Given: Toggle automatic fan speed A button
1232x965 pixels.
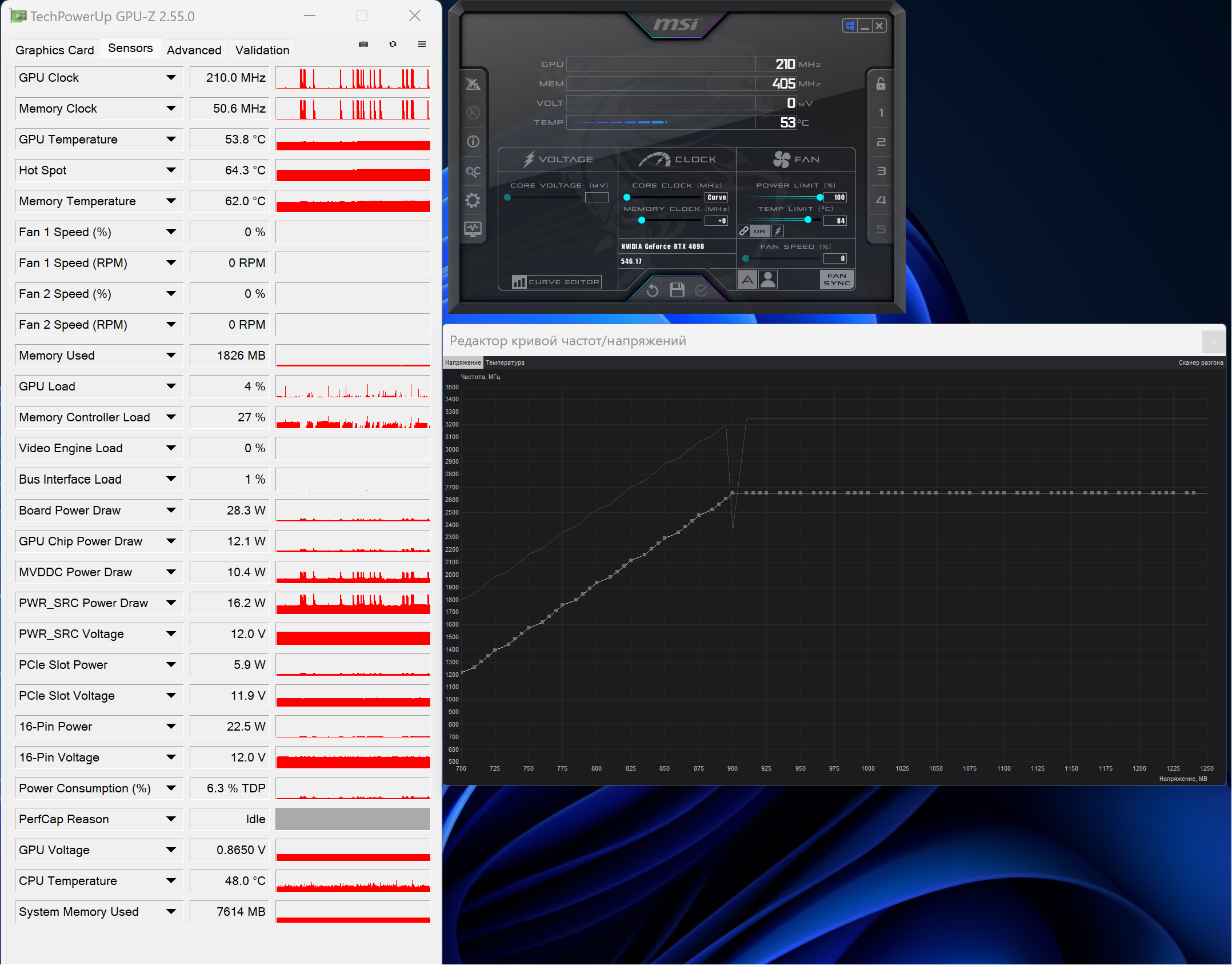Looking at the screenshot, I should coord(747,280).
